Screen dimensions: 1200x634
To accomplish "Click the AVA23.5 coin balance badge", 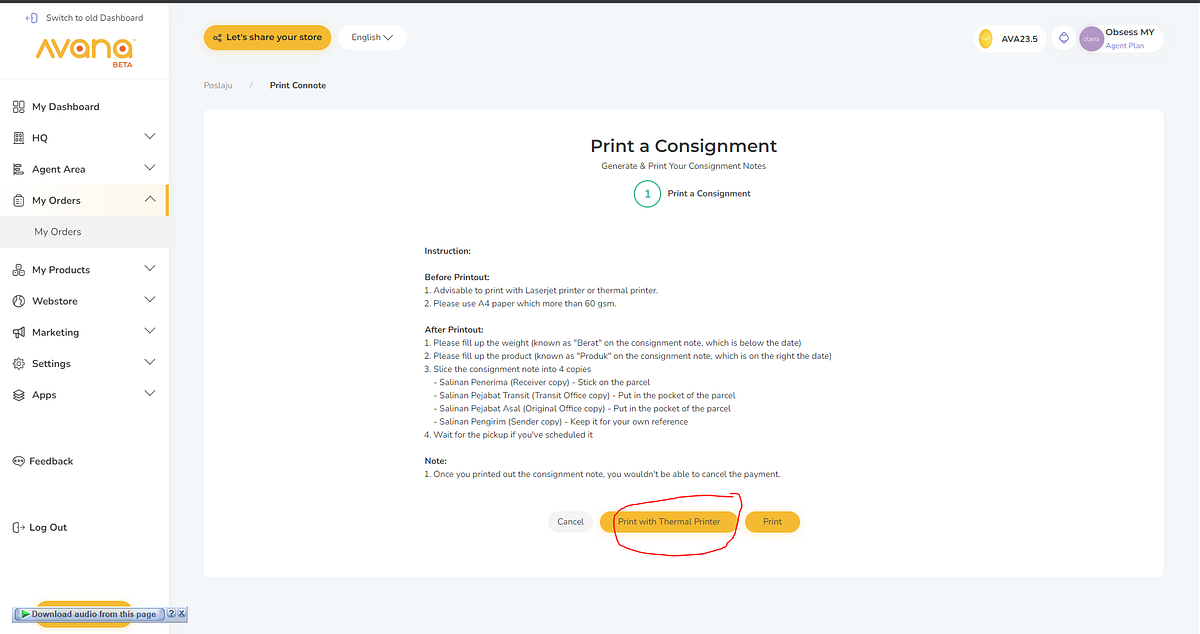I will 1010,37.
